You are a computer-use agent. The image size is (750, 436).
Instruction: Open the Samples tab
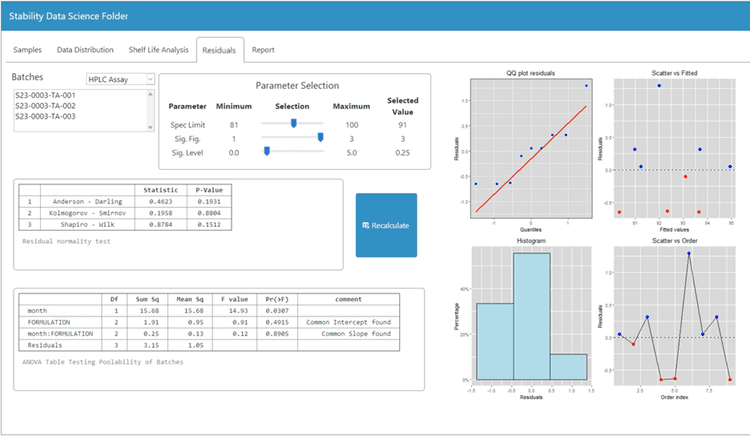tap(27, 50)
